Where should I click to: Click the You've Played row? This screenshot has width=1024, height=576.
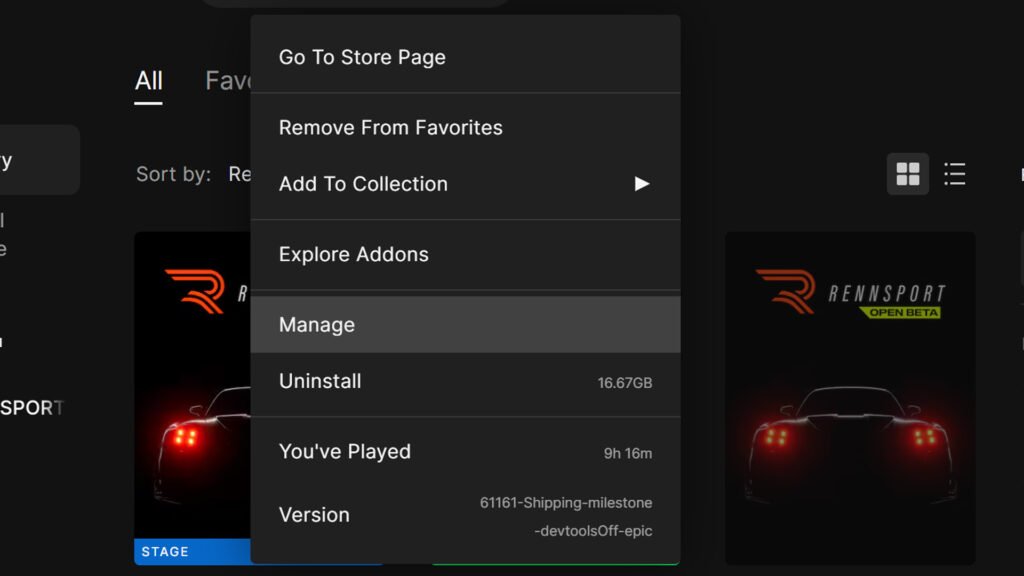point(465,451)
